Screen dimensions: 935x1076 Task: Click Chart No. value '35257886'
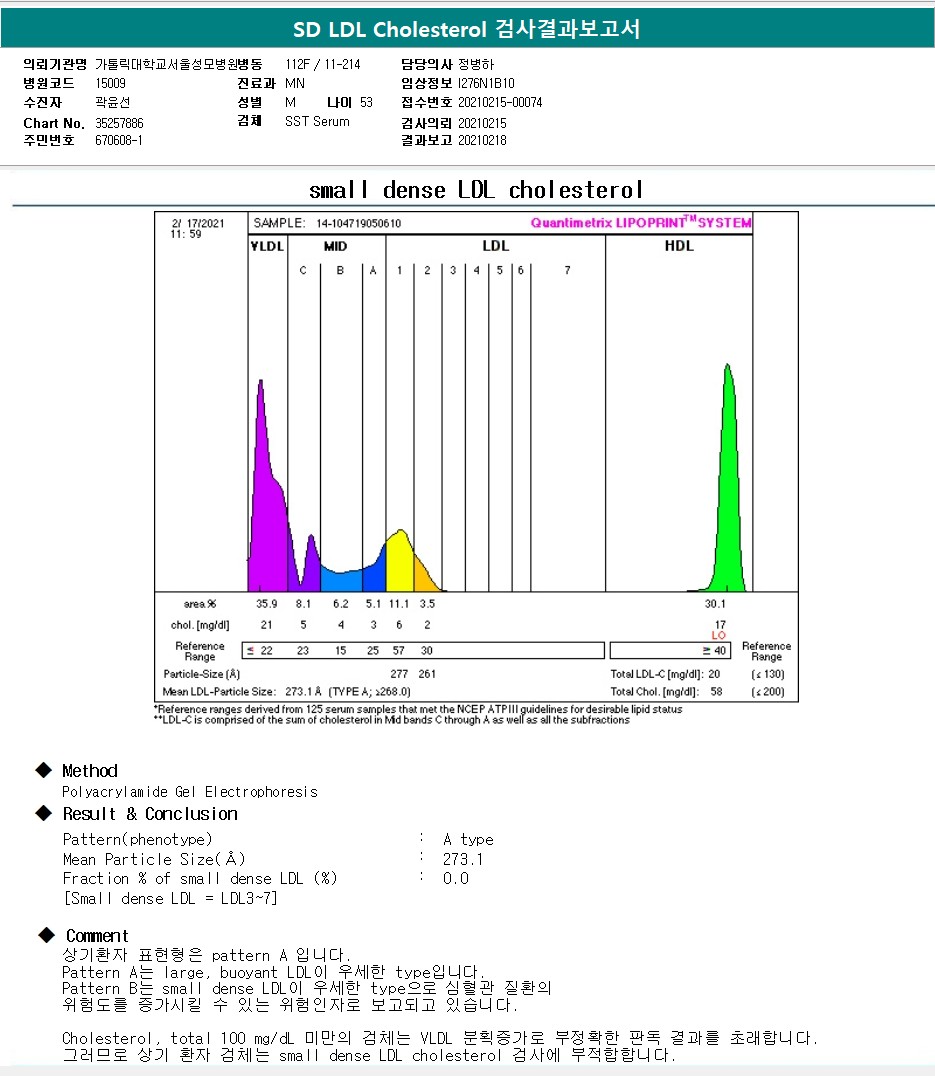119,124
